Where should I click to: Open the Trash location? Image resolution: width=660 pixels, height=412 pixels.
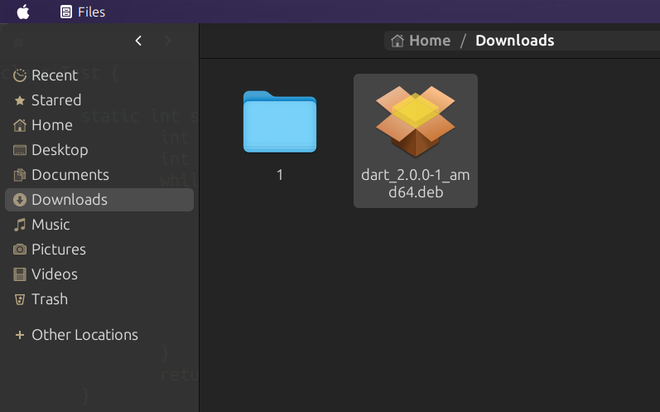point(49,299)
